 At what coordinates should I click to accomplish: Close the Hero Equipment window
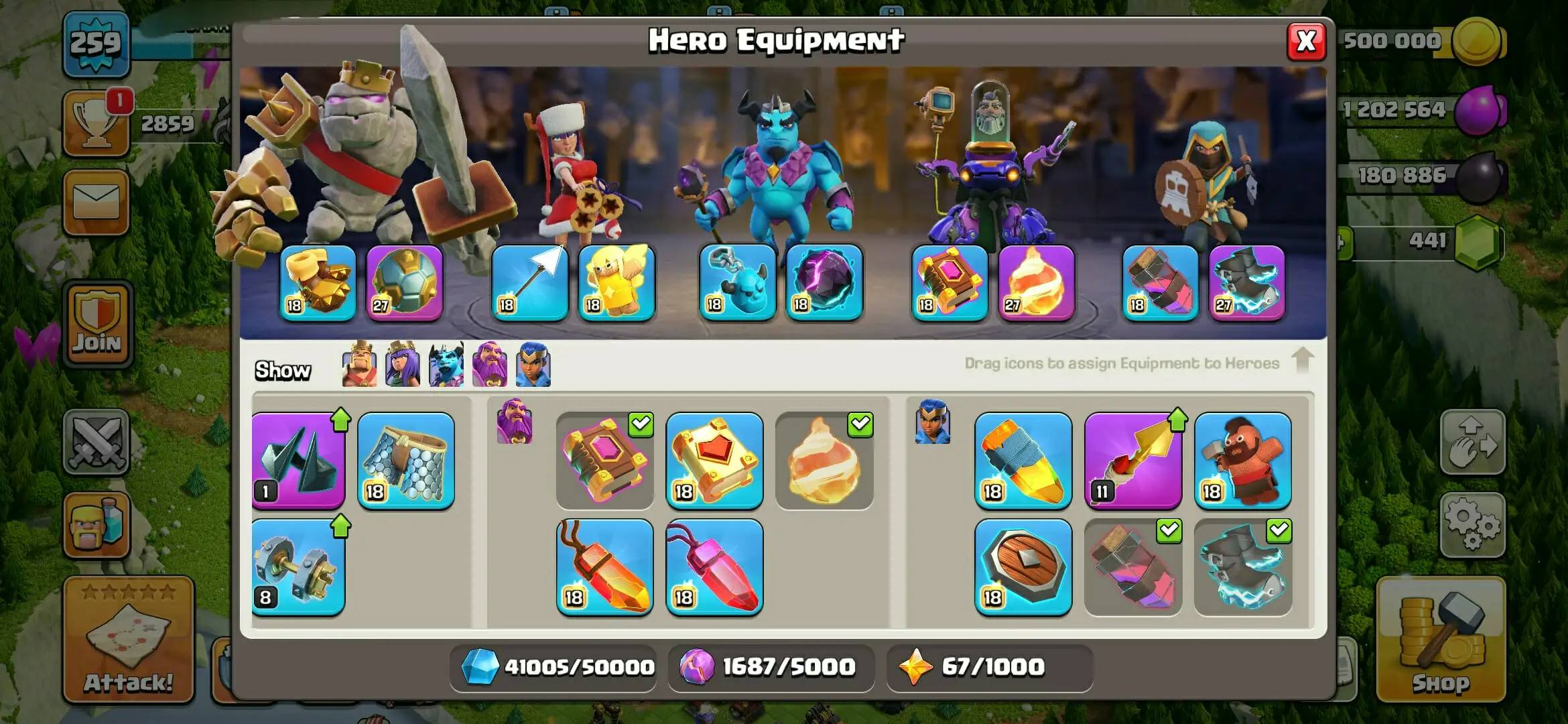pos(1307,42)
